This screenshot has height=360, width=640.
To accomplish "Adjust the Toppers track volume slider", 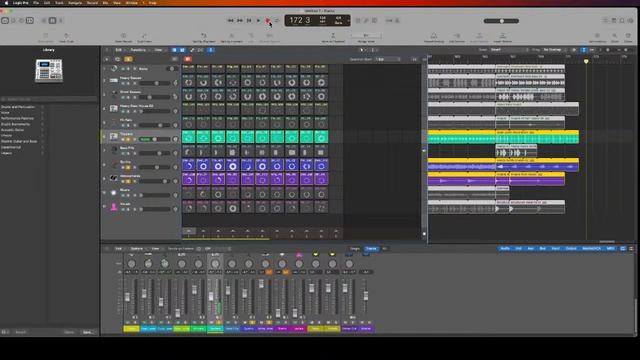I will click(x=155, y=139).
